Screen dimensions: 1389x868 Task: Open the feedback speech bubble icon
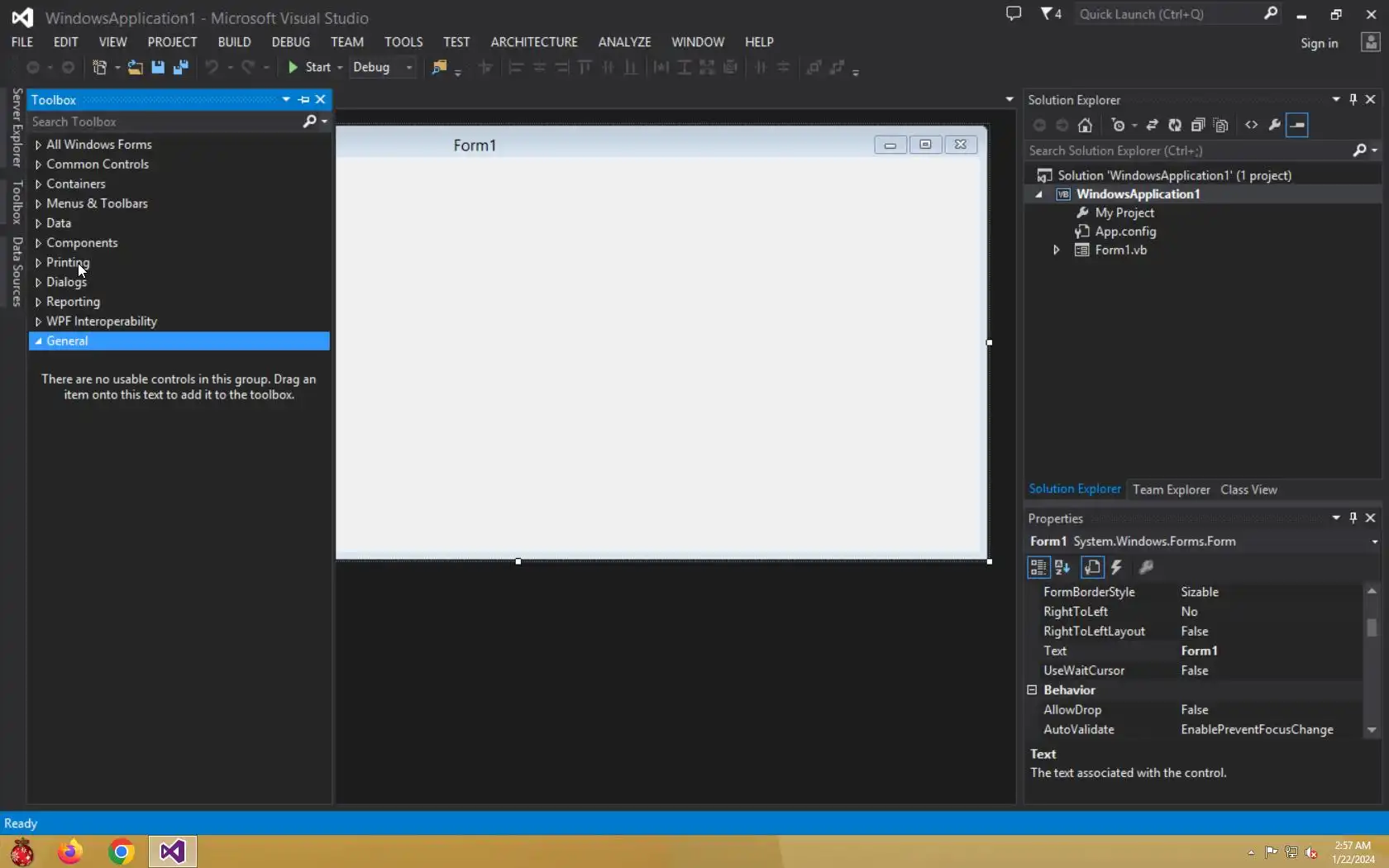tap(1014, 13)
